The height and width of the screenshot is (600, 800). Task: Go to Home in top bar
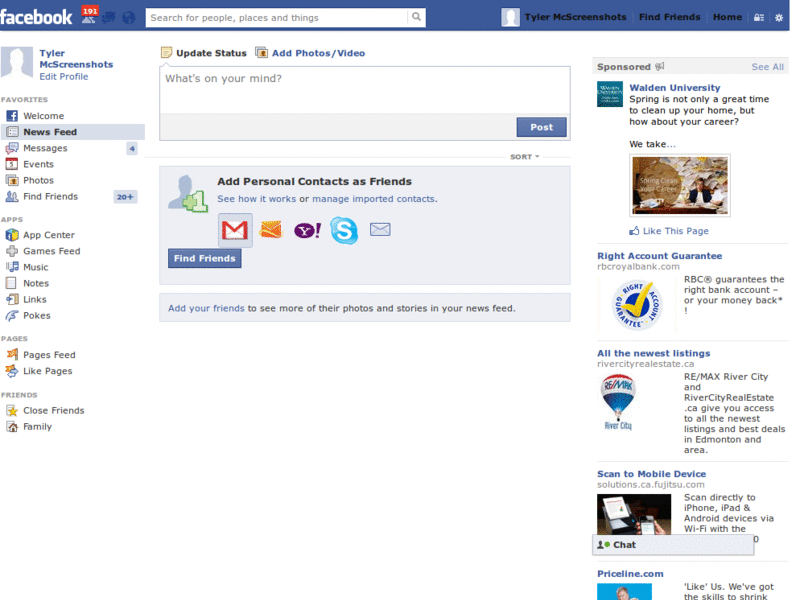[x=727, y=17]
